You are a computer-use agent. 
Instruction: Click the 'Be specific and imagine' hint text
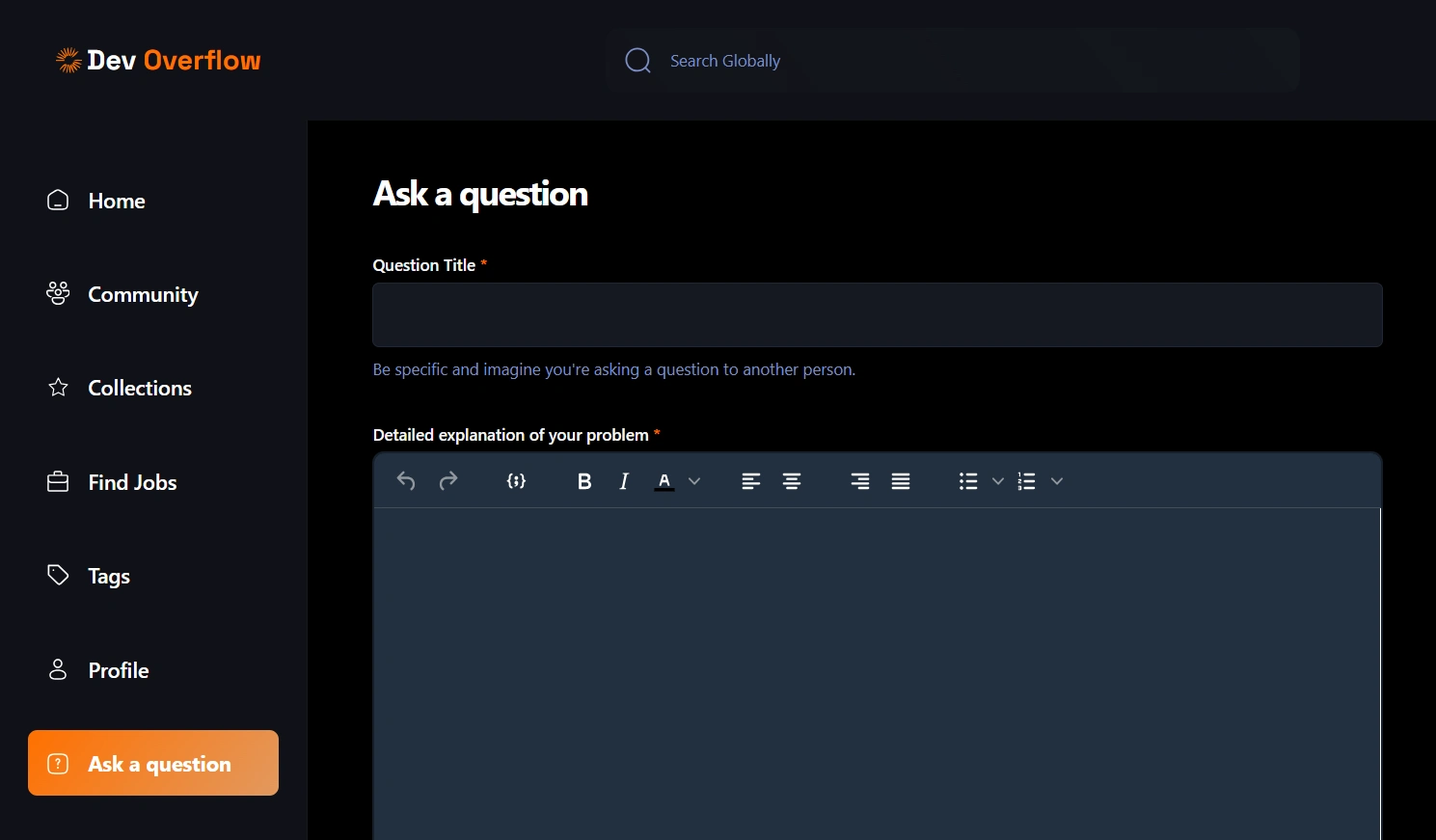pos(614,369)
